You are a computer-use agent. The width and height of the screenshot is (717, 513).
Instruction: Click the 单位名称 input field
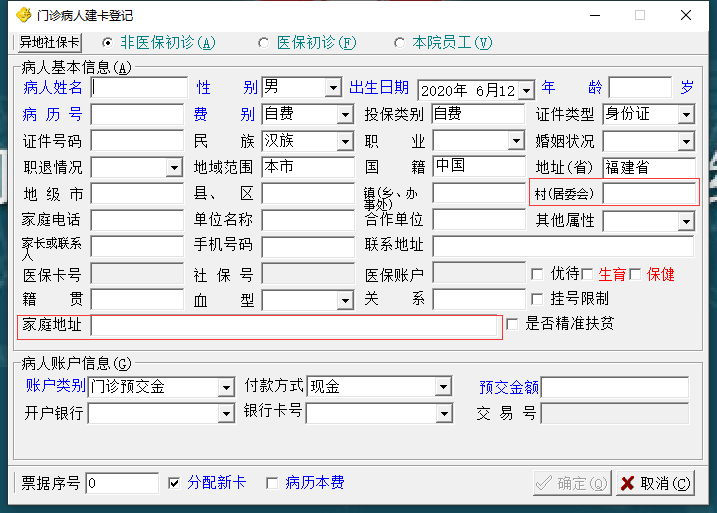click(308, 220)
